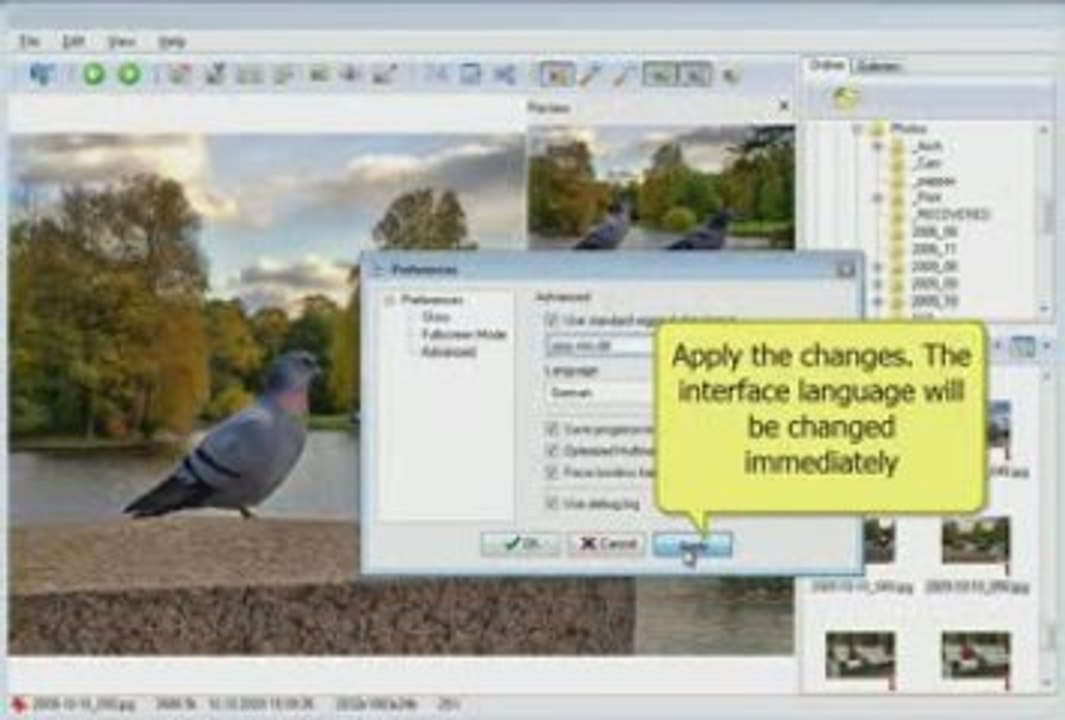Toggle the Save progressive checkbox
The height and width of the screenshot is (720, 1065).
pyautogui.click(x=552, y=429)
